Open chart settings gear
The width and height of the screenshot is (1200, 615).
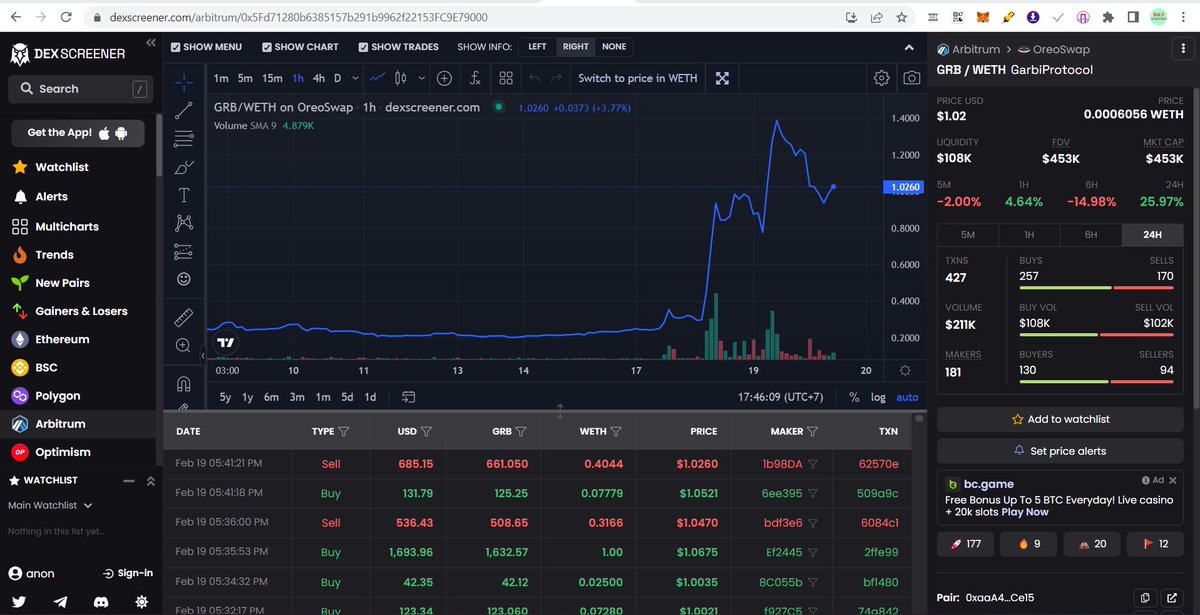click(881, 78)
